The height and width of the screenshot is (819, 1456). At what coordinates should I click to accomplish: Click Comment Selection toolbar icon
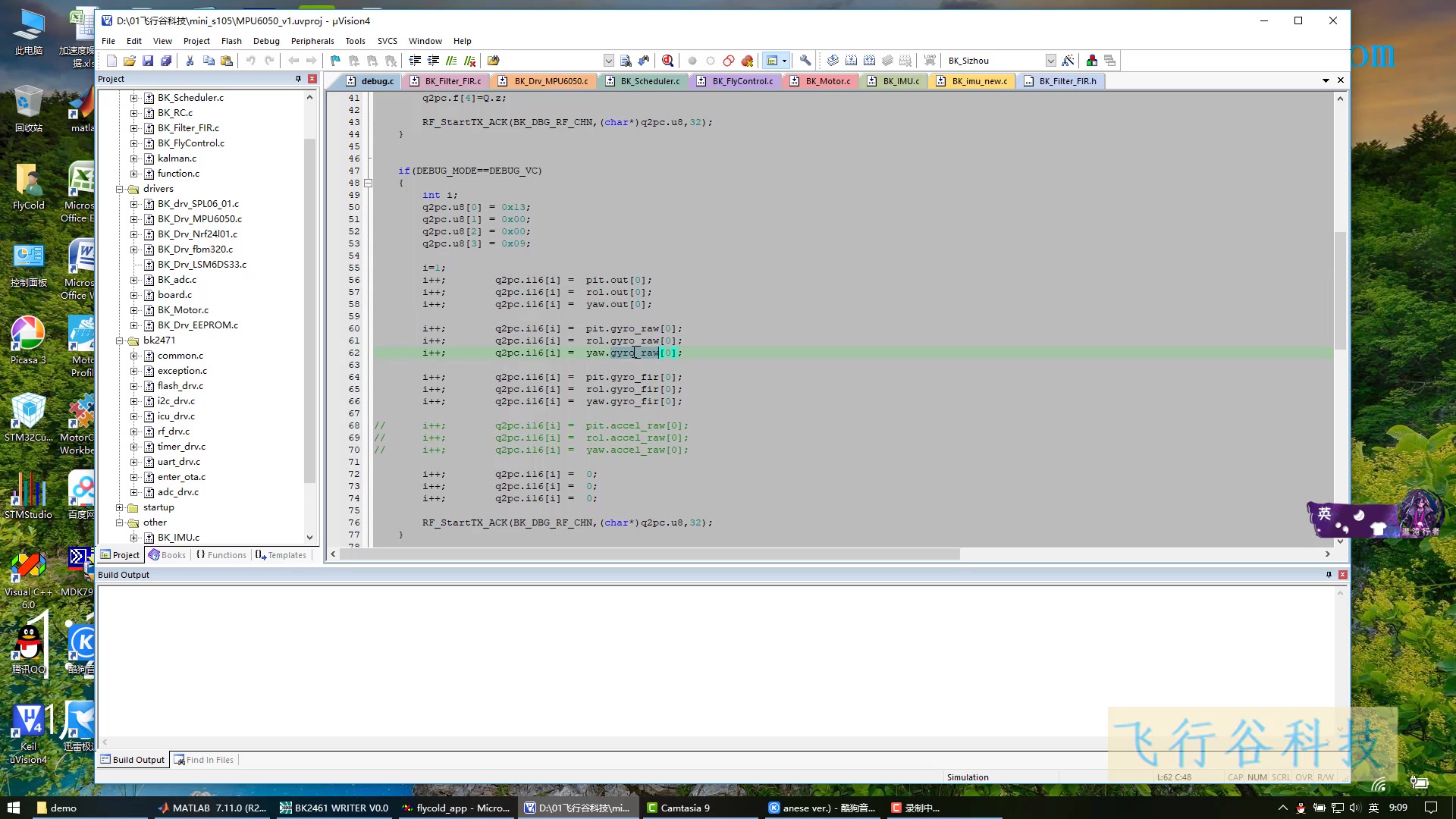tap(451, 61)
